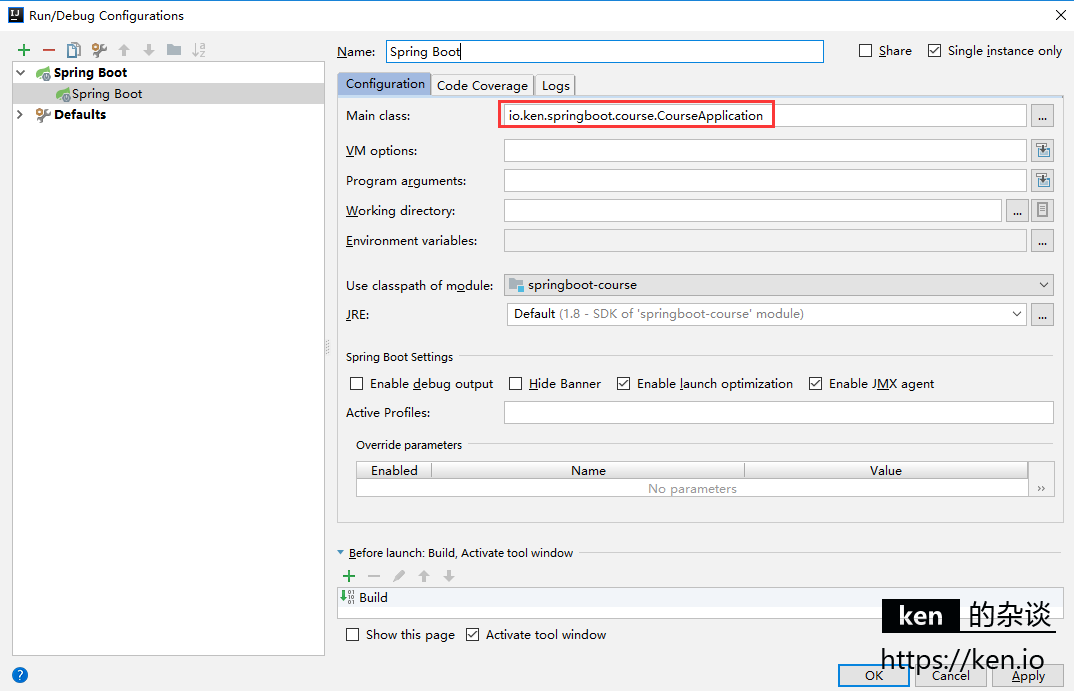This screenshot has width=1074, height=691.
Task: Open help with question mark icon
Action: point(20,675)
